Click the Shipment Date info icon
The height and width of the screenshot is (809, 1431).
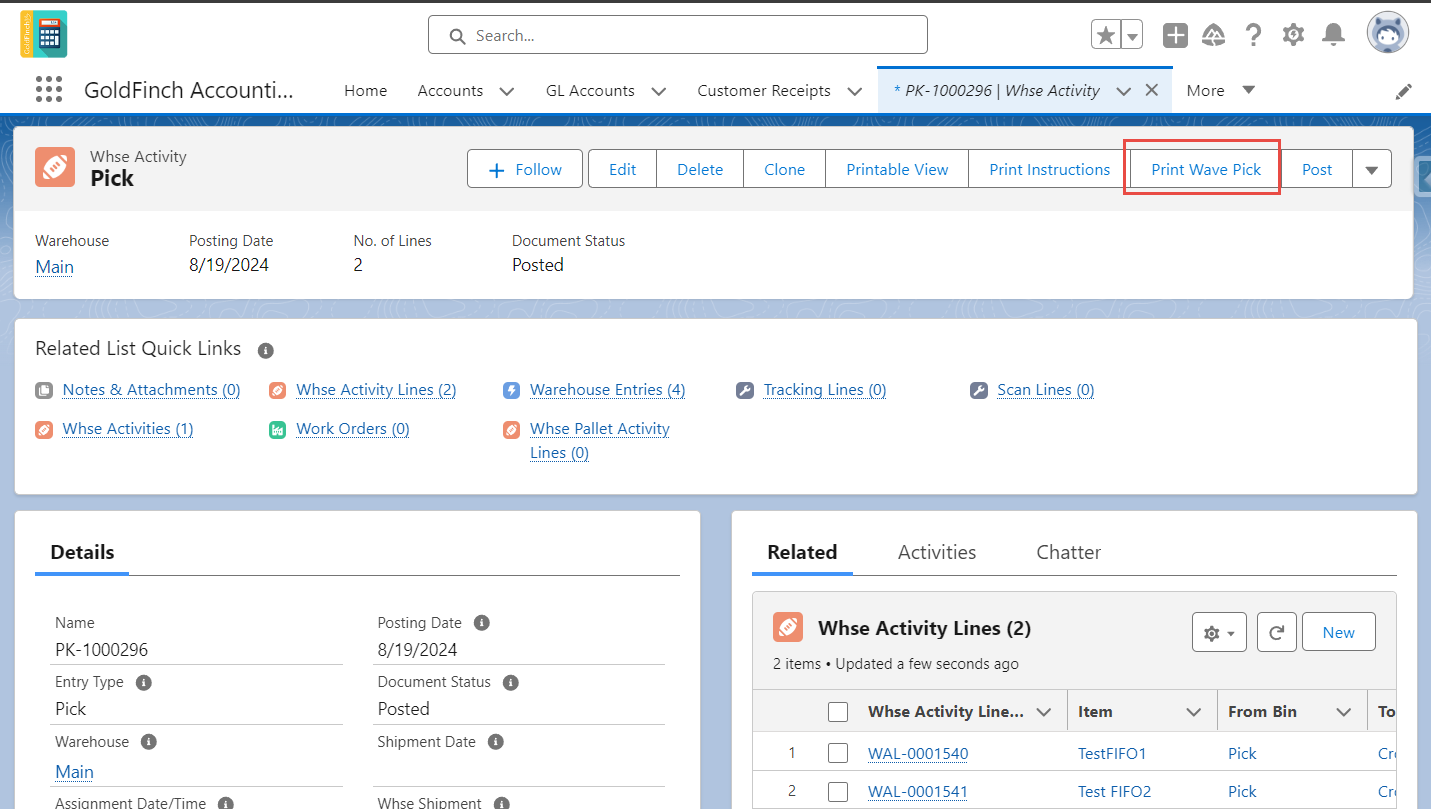tap(495, 742)
